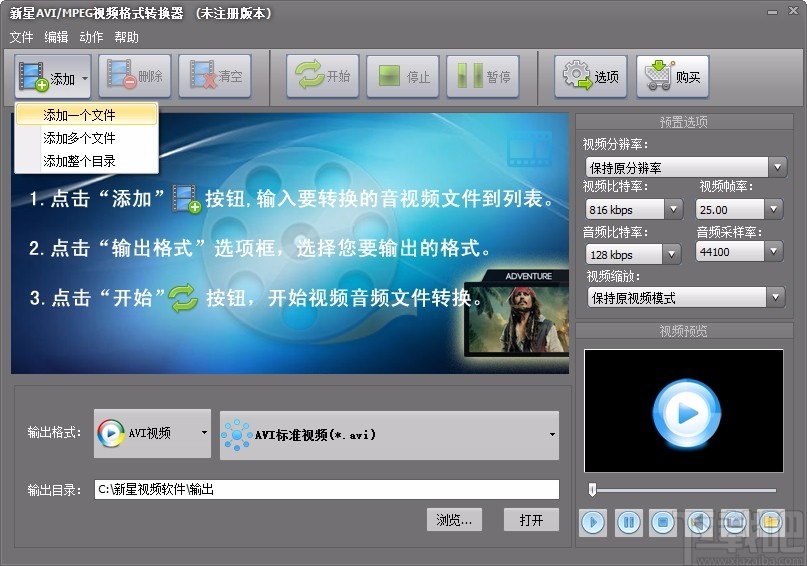Expand the 视频分辨率 dropdown (保持原分辨率)
The image size is (807, 566).
pos(777,167)
